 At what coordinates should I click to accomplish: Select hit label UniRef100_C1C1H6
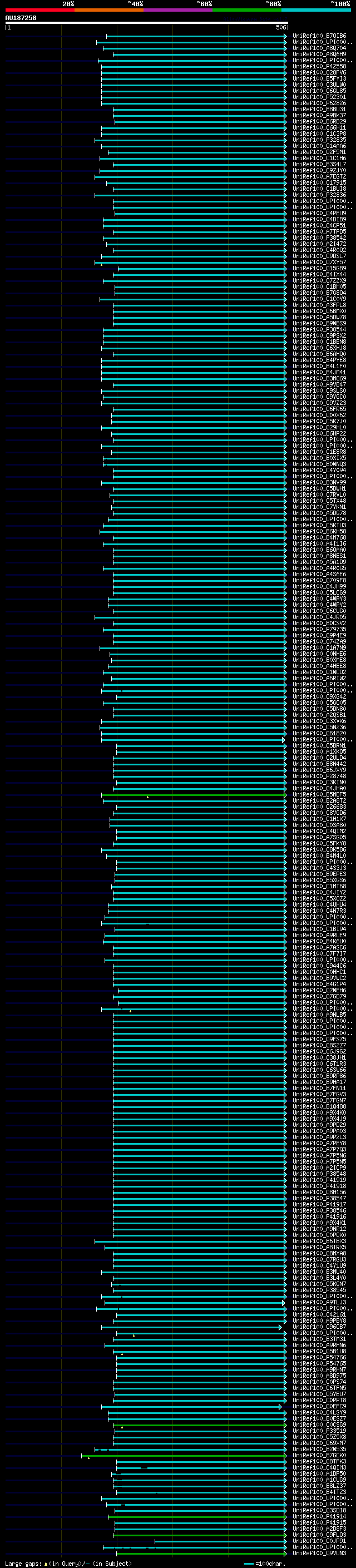coord(319,159)
